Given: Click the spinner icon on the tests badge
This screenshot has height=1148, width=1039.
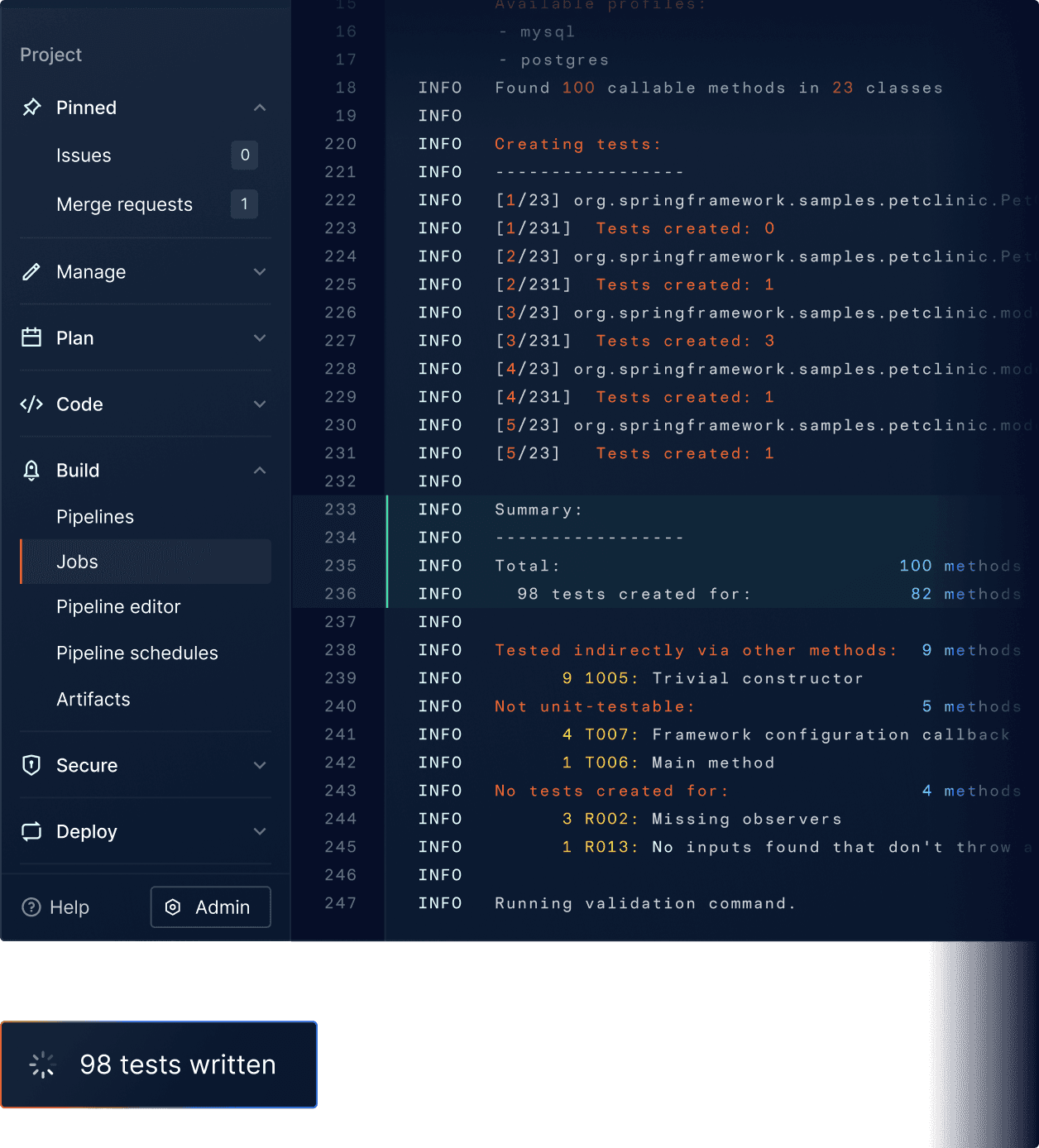Looking at the screenshot, I should (x=41, y=1065).
